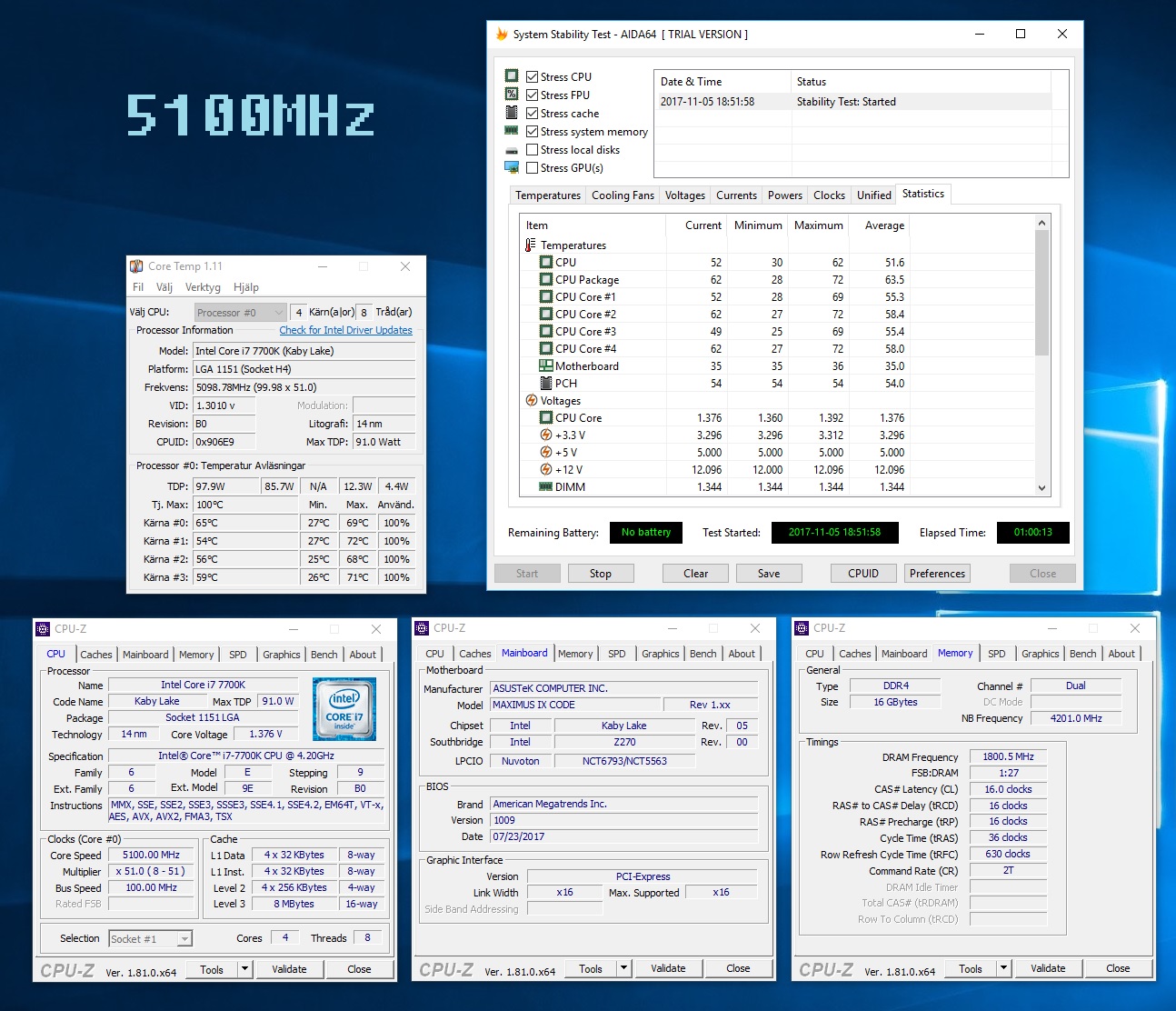Click Validate in CPU-Z CPU window
1176x1011 pixels.
click(x=289, y=969)
